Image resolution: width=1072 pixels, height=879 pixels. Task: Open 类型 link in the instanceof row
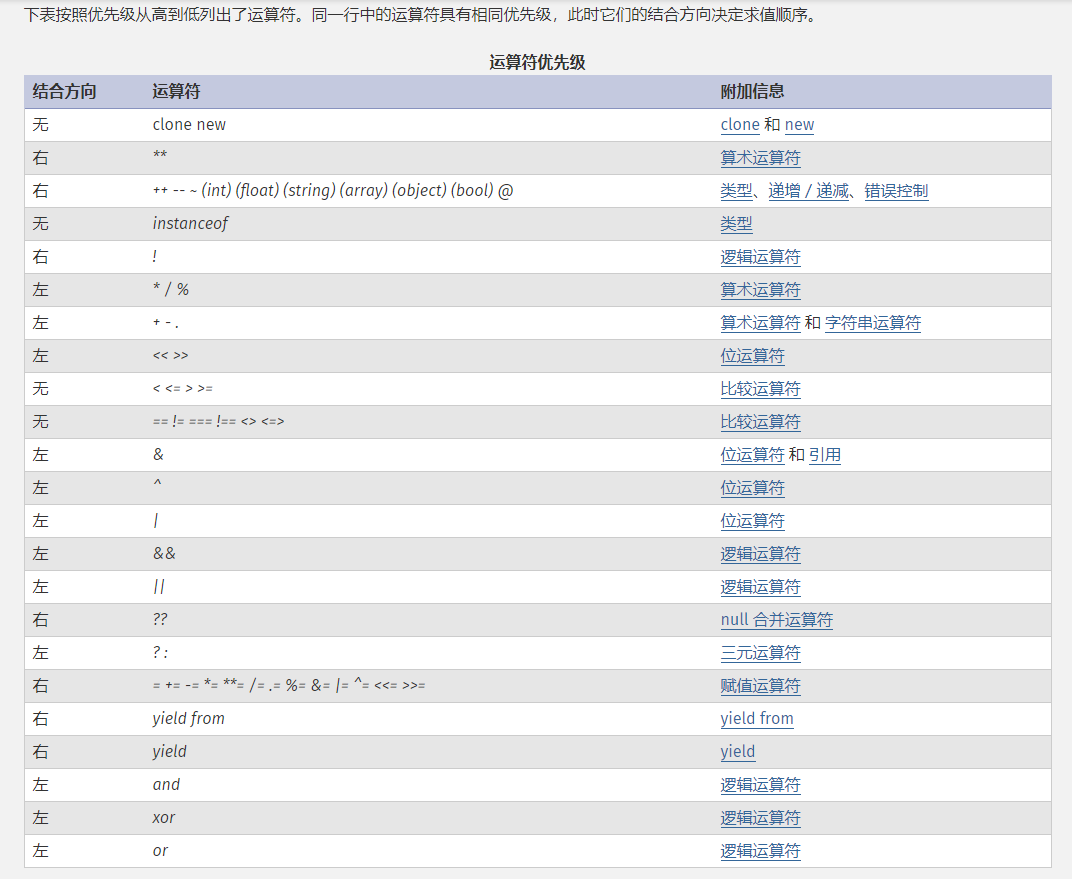coord(736,224)
